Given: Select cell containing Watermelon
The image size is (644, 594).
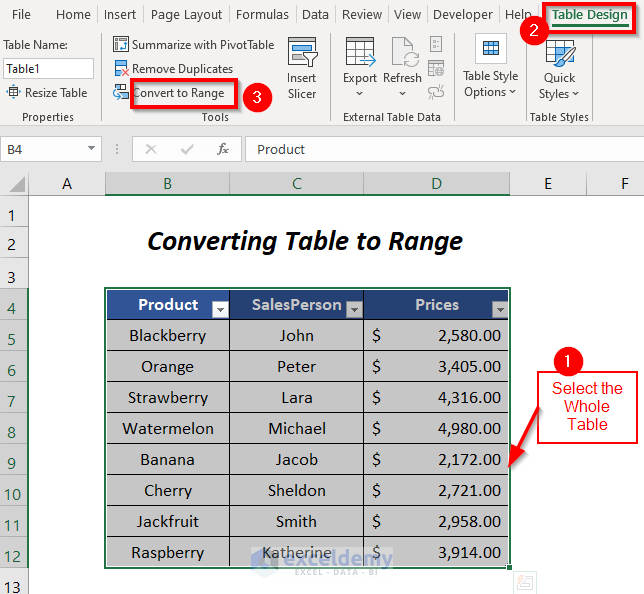Looking at the screenshot, I should point(168,429).
